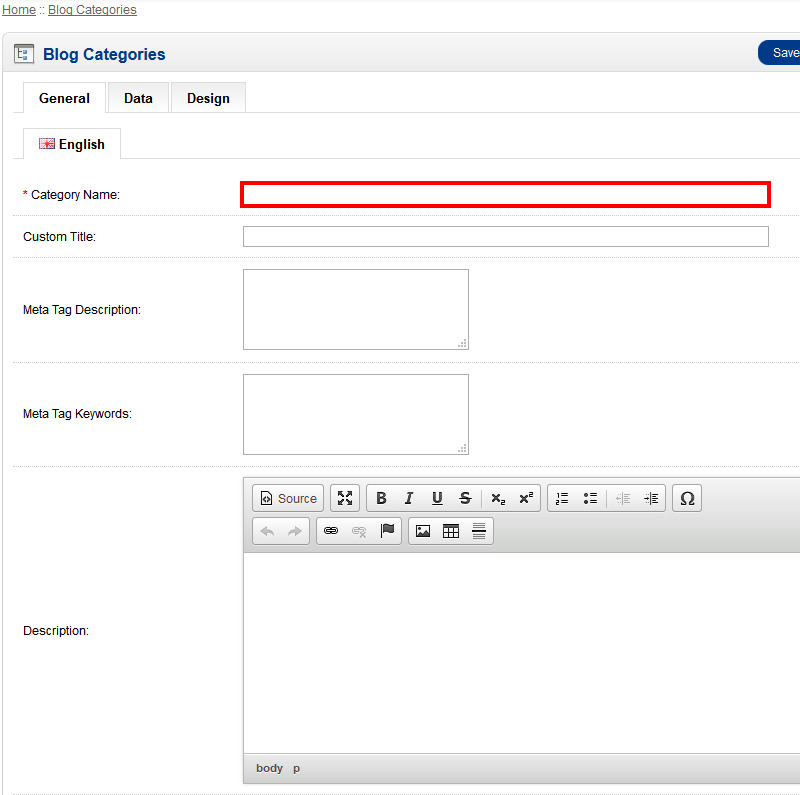Apply strikethrough formatting
This screenshot has width=800, height=795.
point(465,498)
